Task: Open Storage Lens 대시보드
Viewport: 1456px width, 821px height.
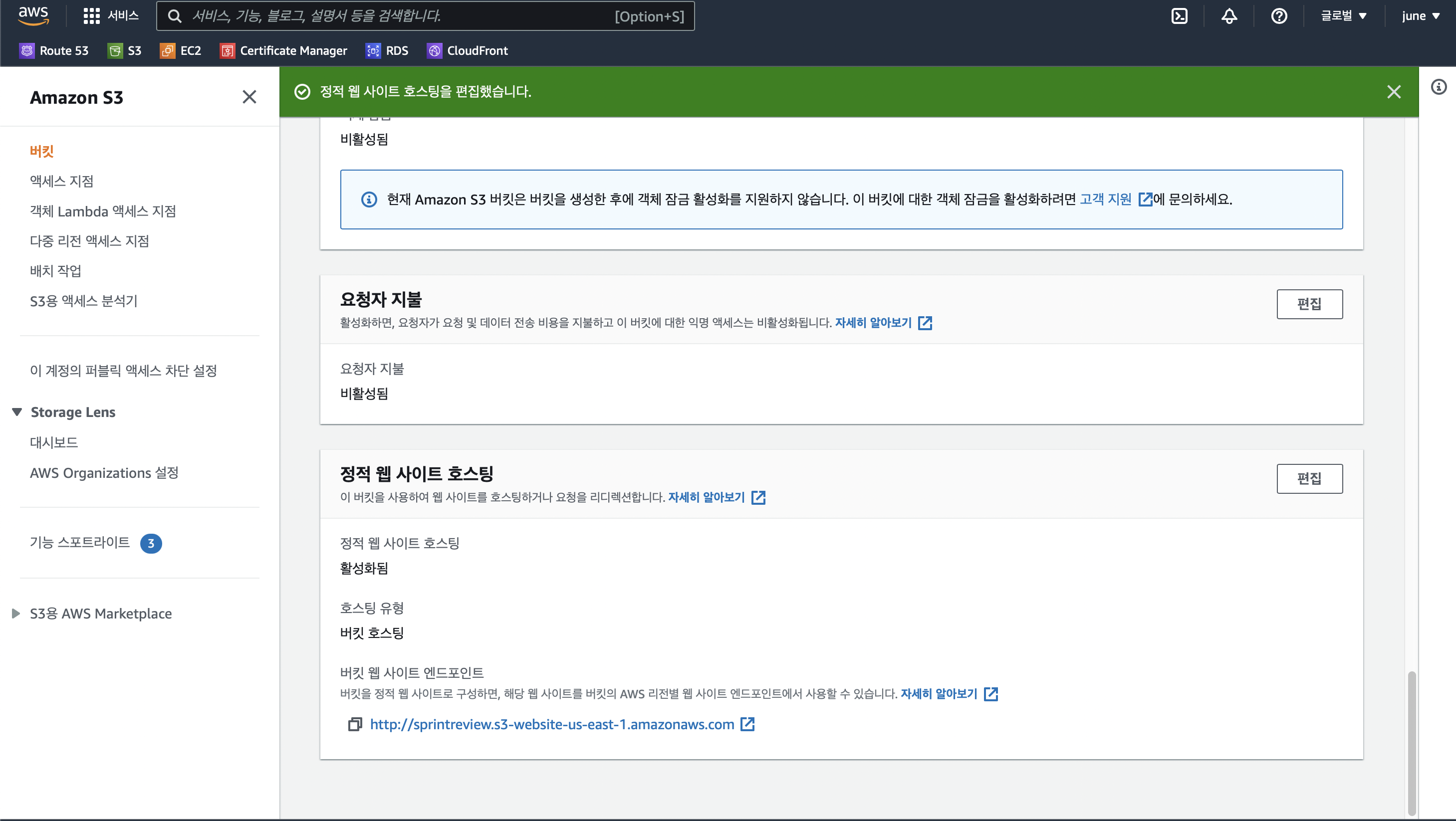Action: coord(54,442)
